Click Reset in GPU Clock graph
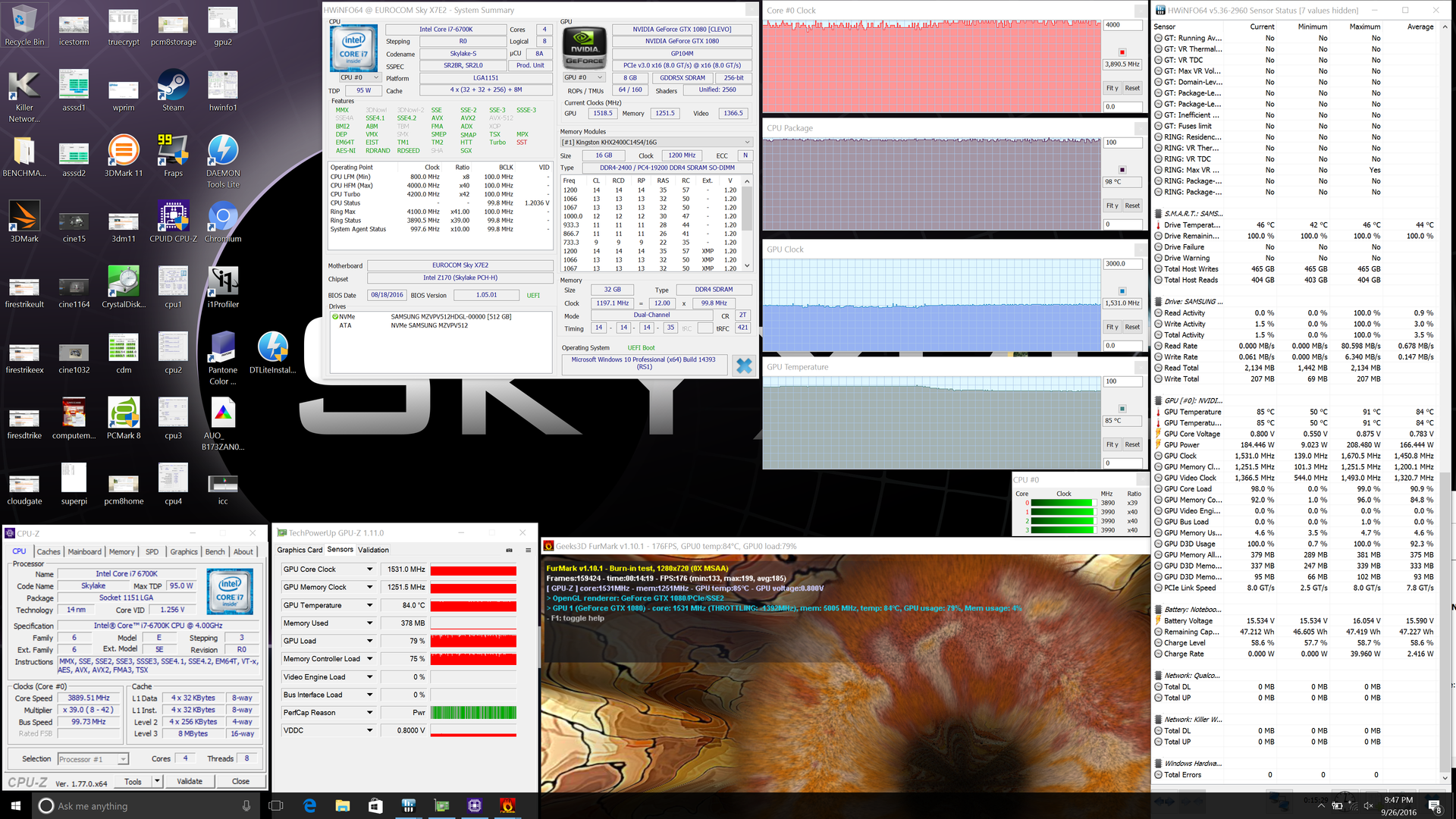 [1132, 327]
